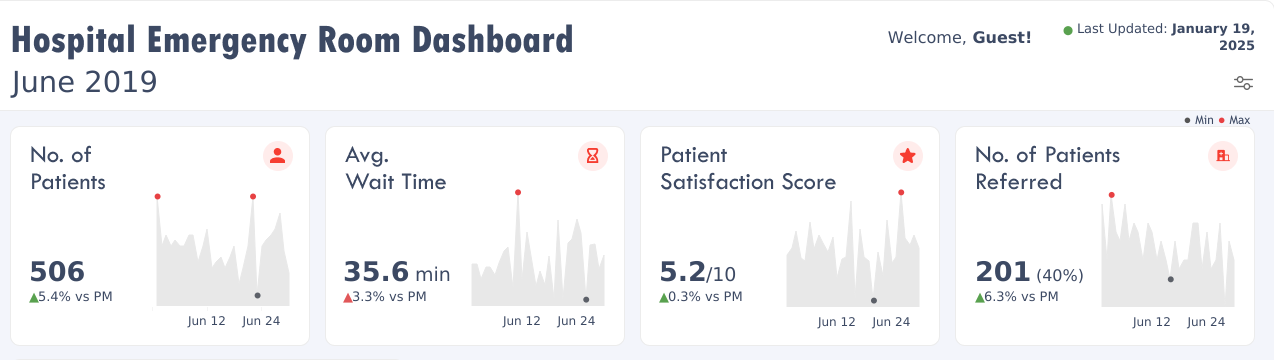Select the min point on Patients chart

coord(258,295)
